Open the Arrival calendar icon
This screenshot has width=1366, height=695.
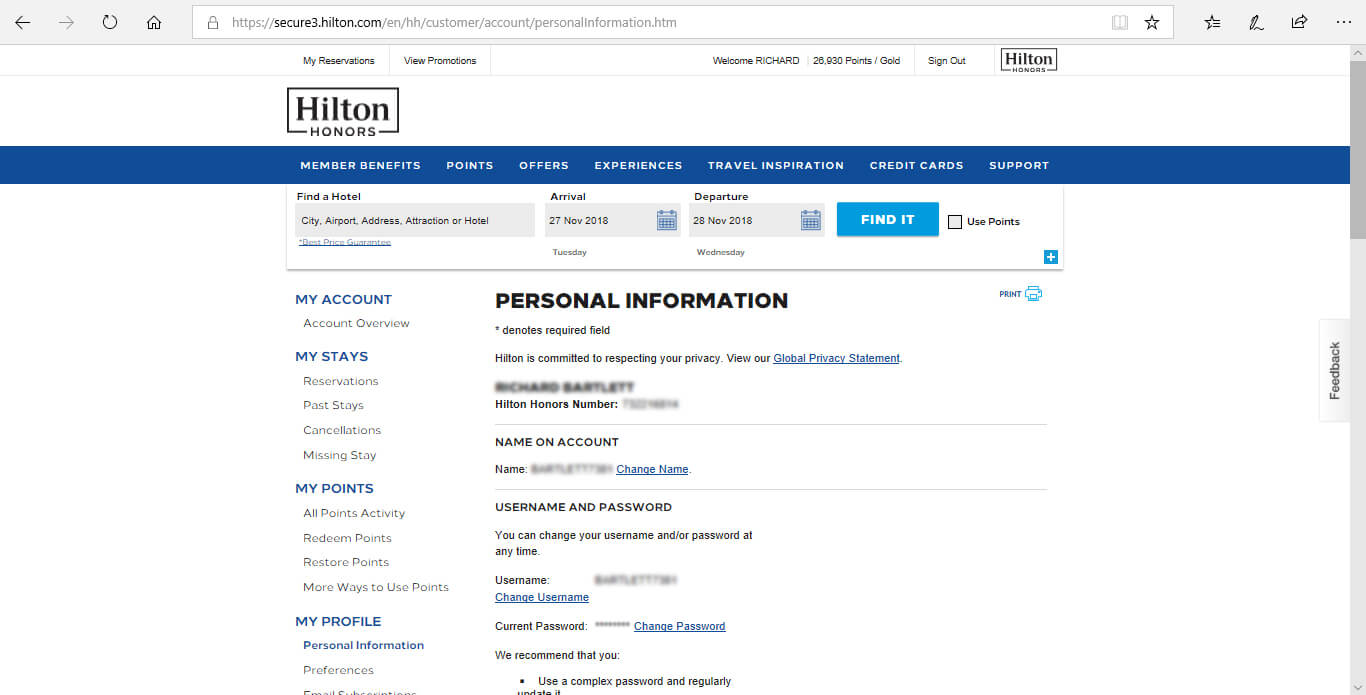[667, 220]
